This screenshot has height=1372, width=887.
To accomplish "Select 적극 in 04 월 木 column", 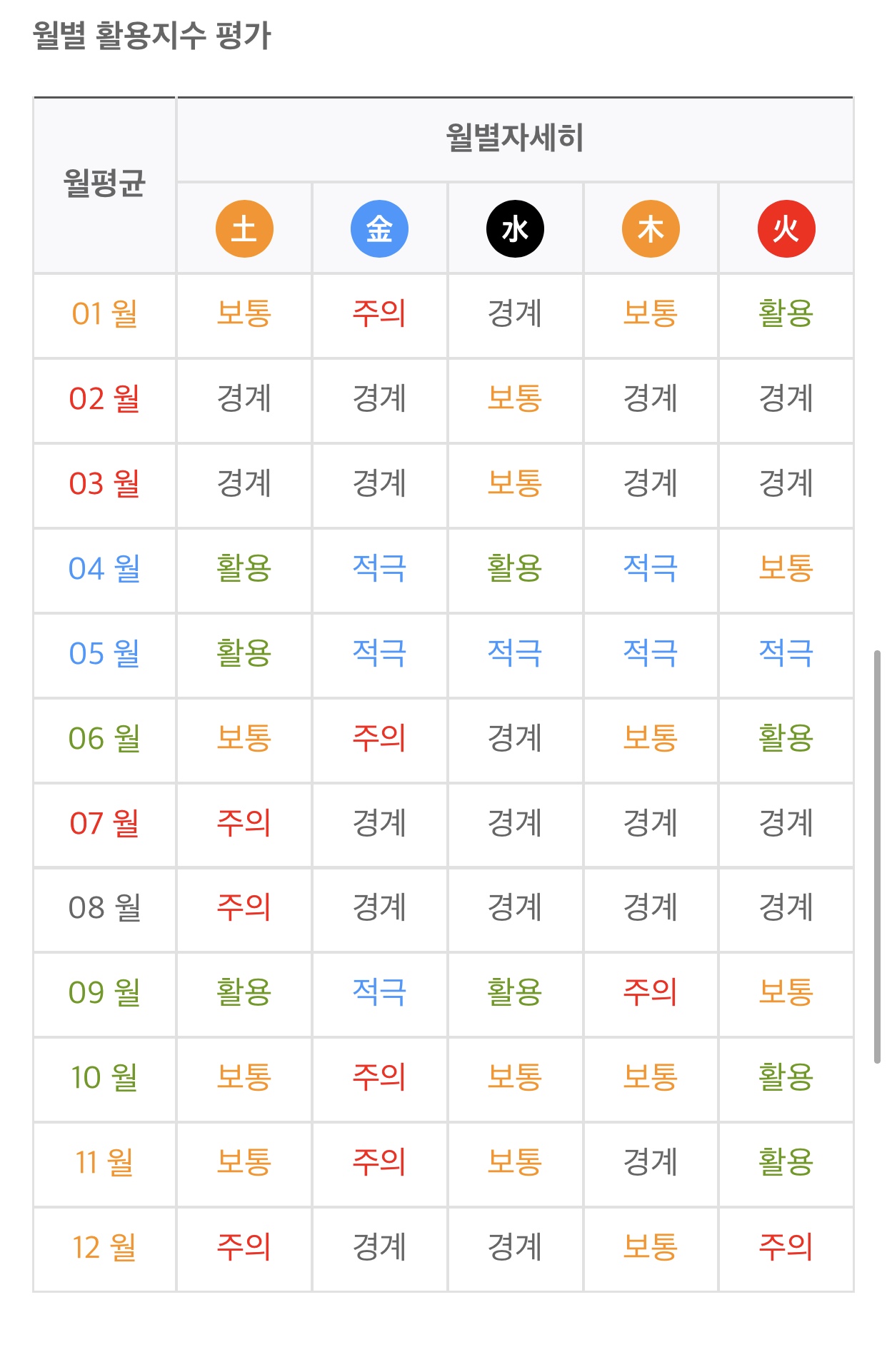I will coord(651,569).
